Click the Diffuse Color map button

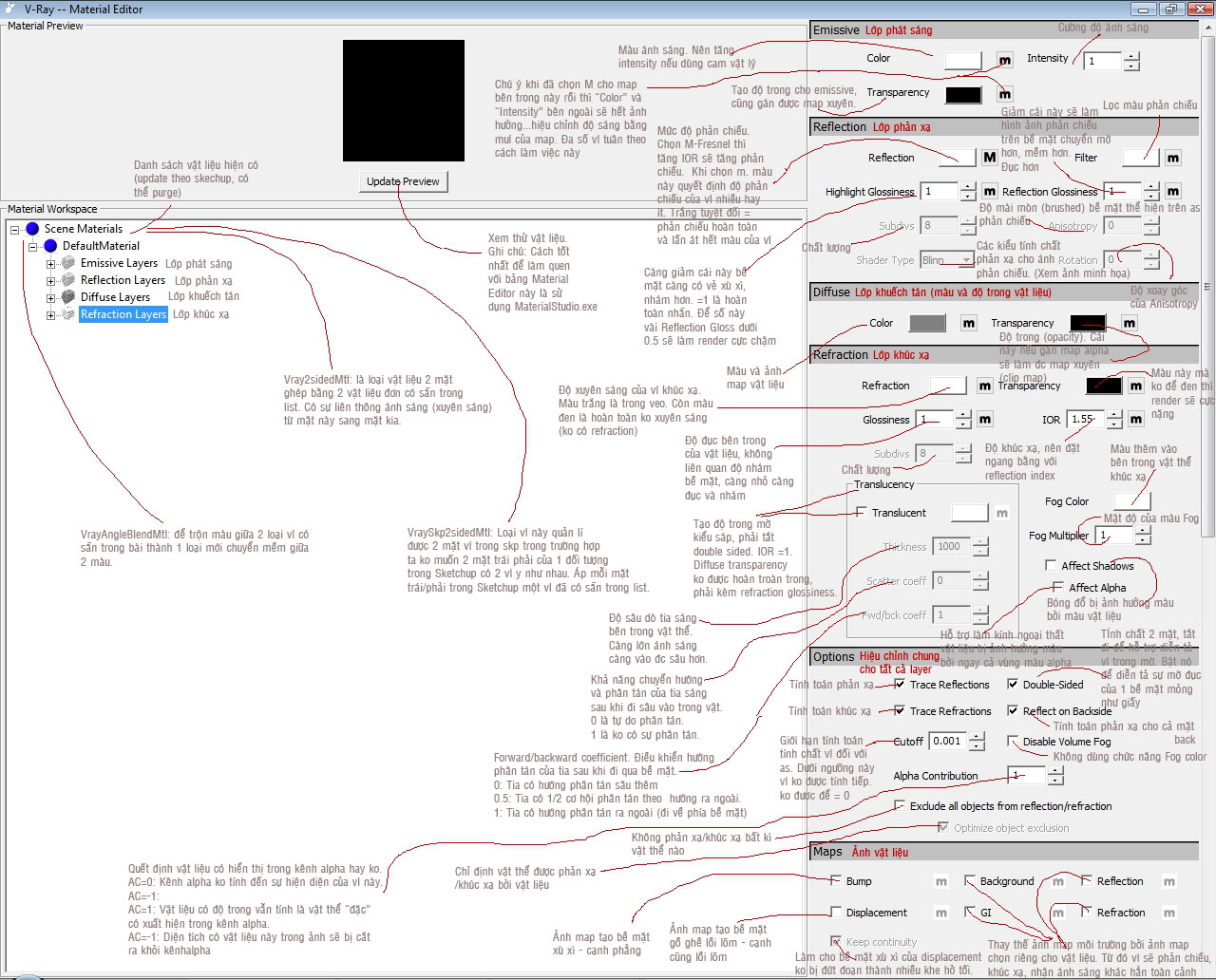(x=968, y=324)
